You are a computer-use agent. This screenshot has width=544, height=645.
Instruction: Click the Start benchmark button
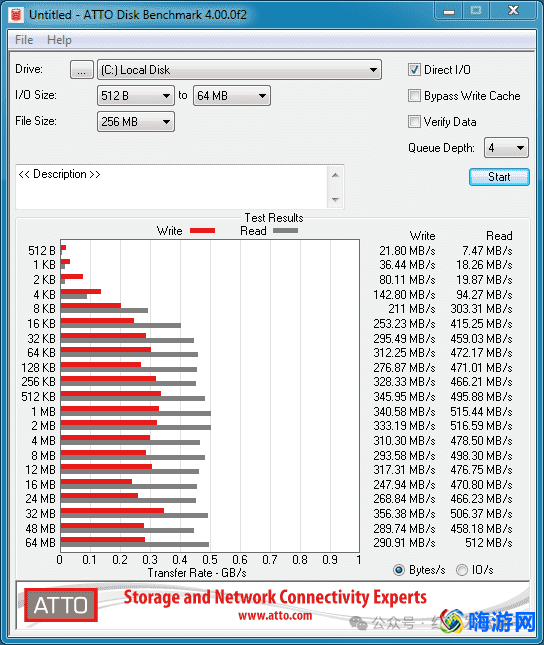pyautogui.click(x=499, y=177)
